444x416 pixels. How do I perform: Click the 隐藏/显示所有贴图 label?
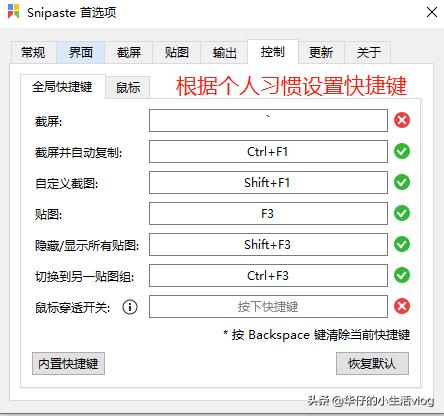[x=87, y=246]
